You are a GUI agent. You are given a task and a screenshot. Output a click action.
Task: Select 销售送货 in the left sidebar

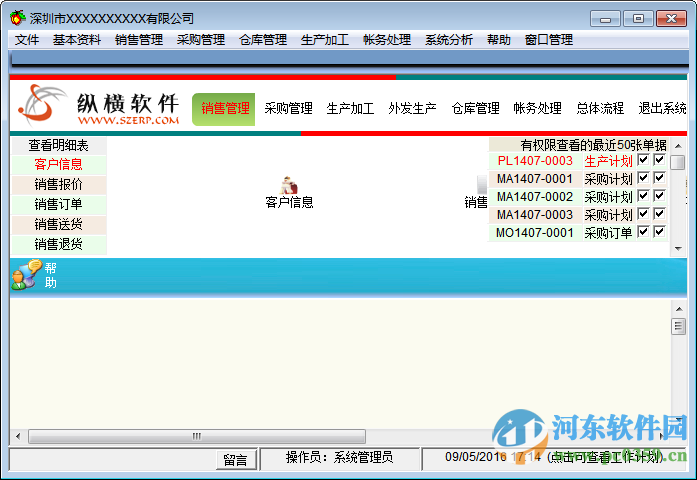pos(58,224)
